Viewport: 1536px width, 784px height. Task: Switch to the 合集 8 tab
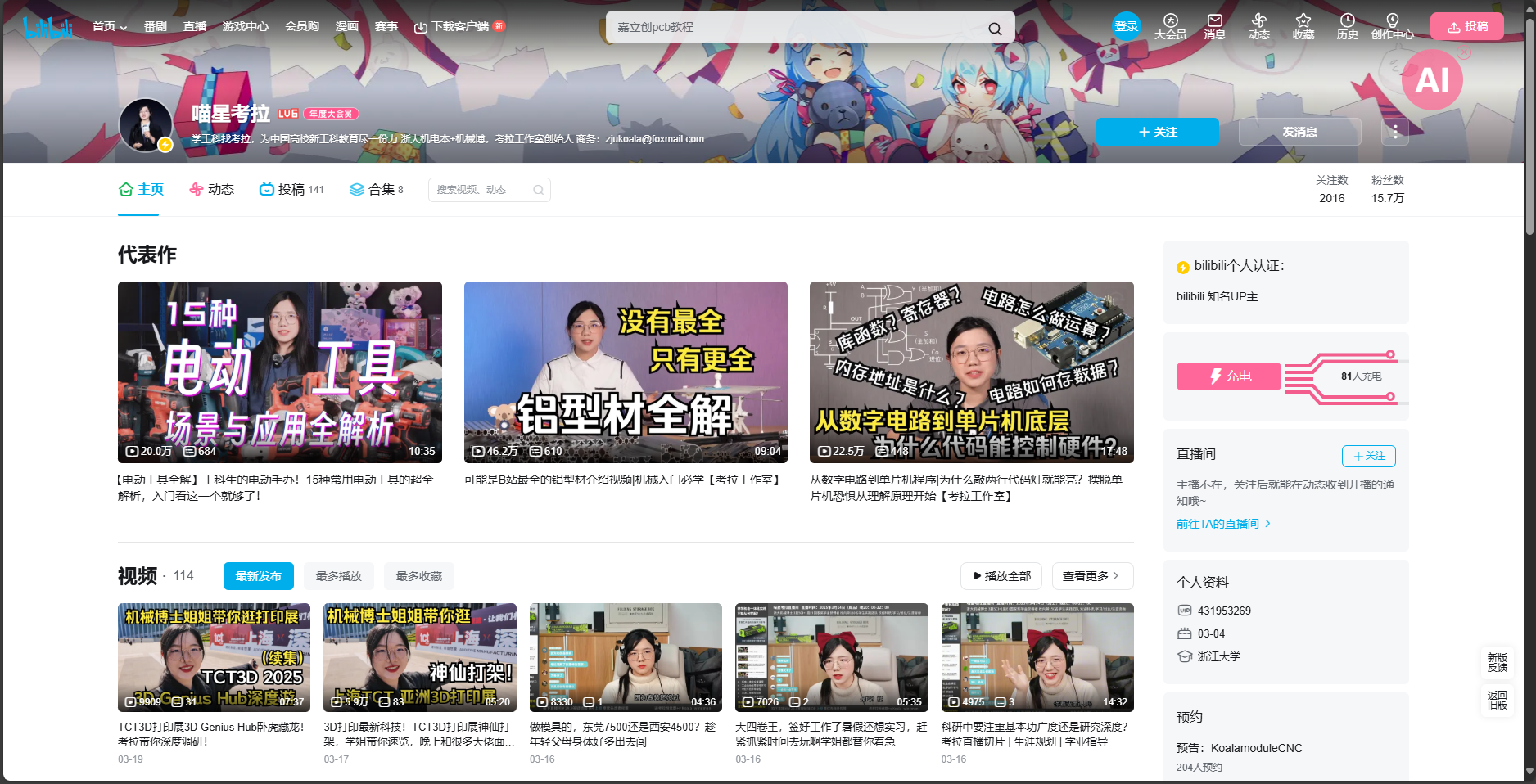point(377,189)
